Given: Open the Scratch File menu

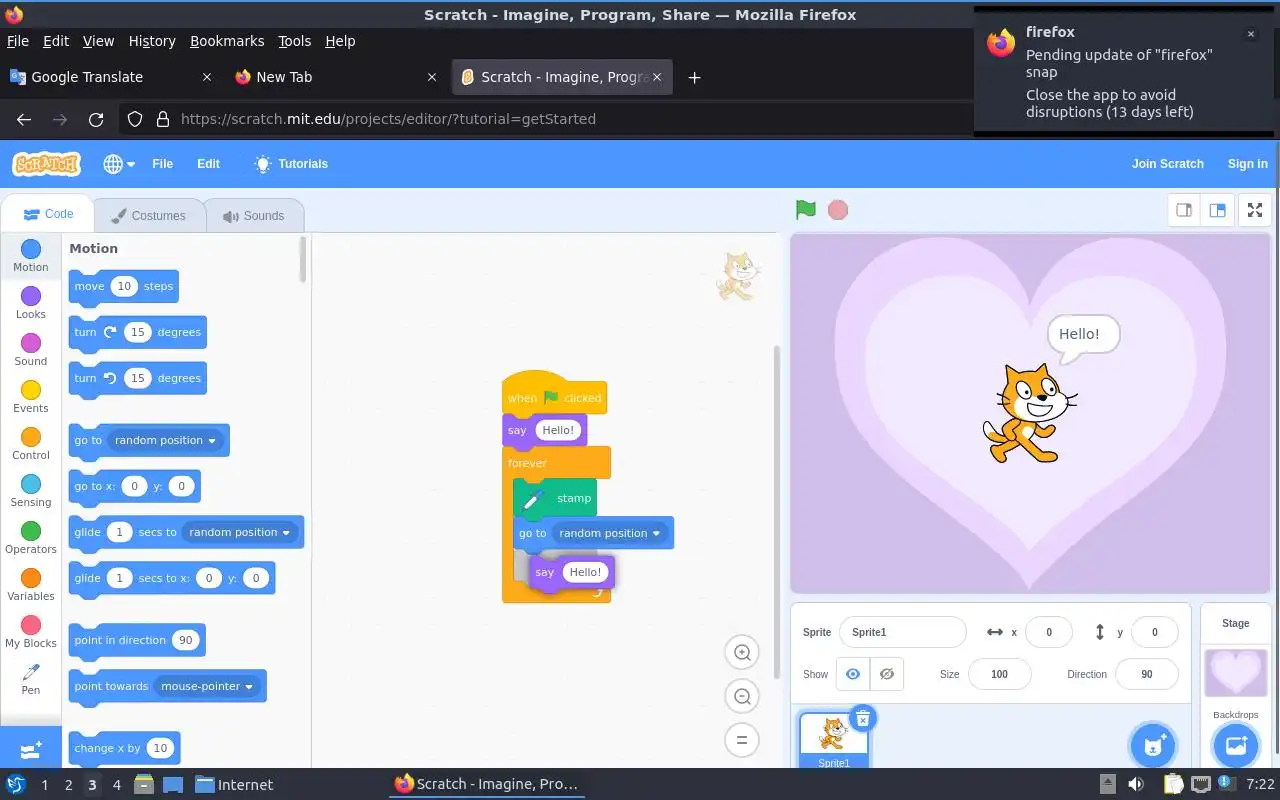Looking at the screenshot, I should pos(162,164).
